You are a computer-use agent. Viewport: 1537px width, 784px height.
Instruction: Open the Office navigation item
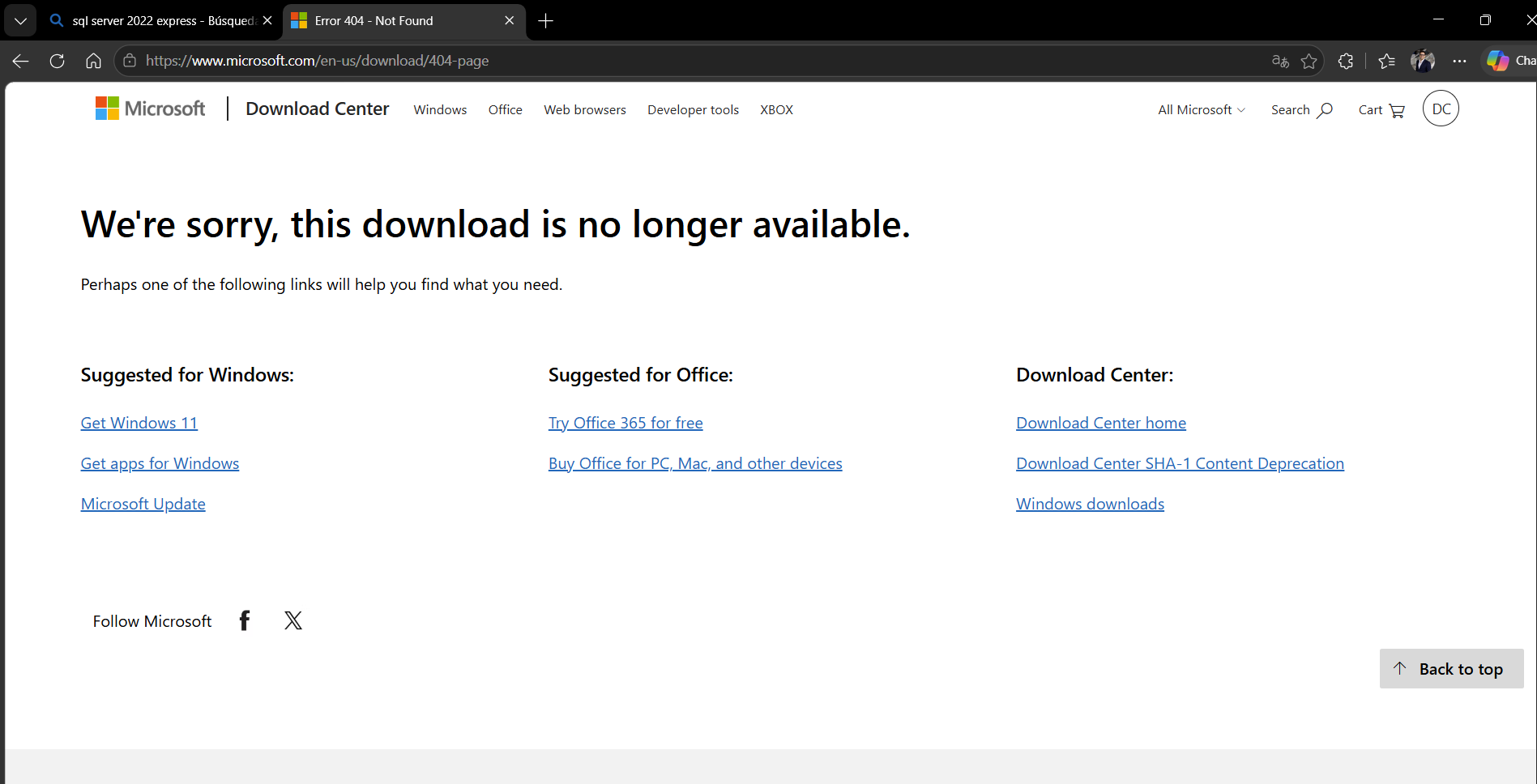coord(505,110)
